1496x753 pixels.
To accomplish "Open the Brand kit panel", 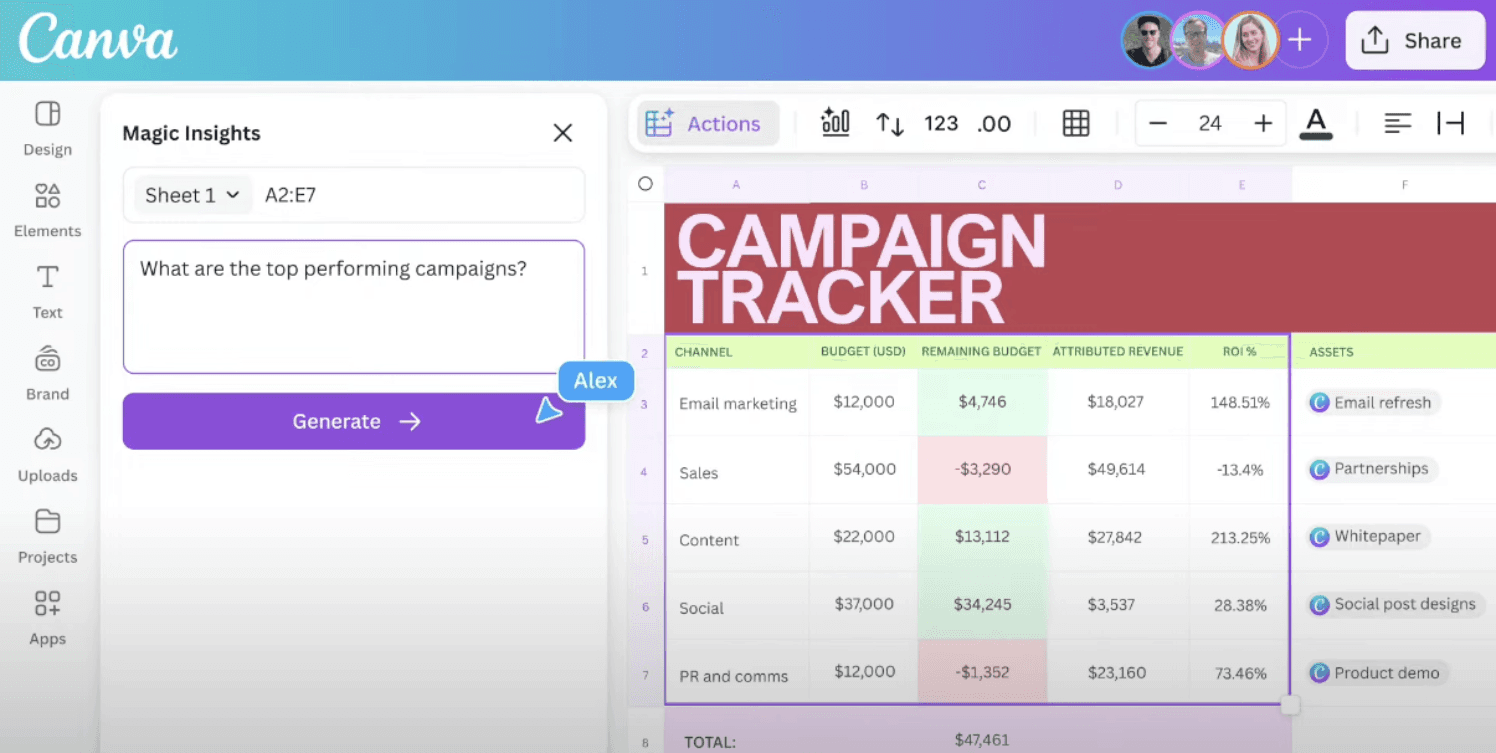I will coord(47,373).
